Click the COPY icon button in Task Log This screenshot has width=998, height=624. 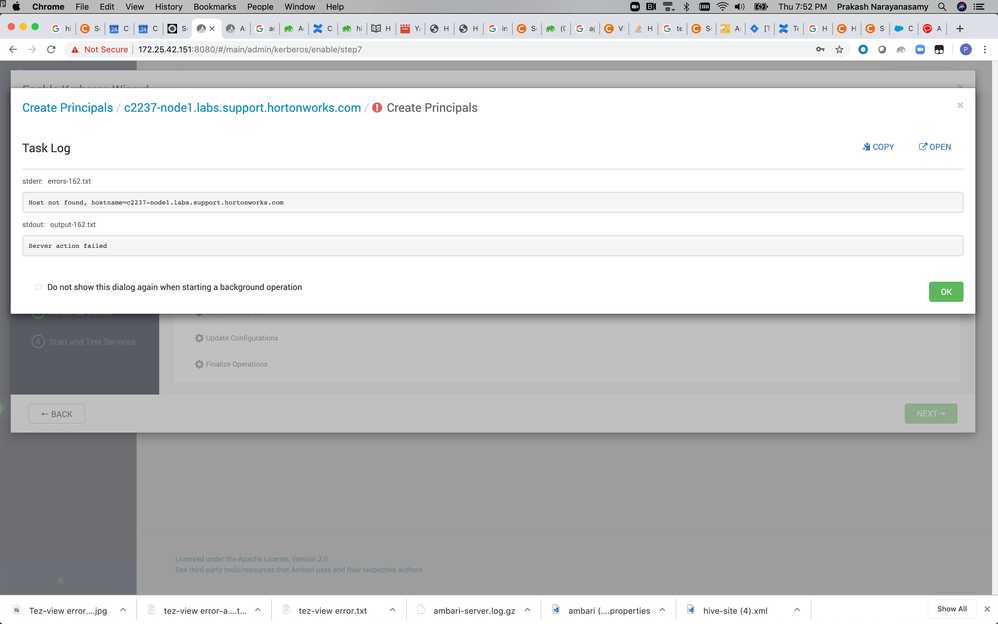point(878,147)
